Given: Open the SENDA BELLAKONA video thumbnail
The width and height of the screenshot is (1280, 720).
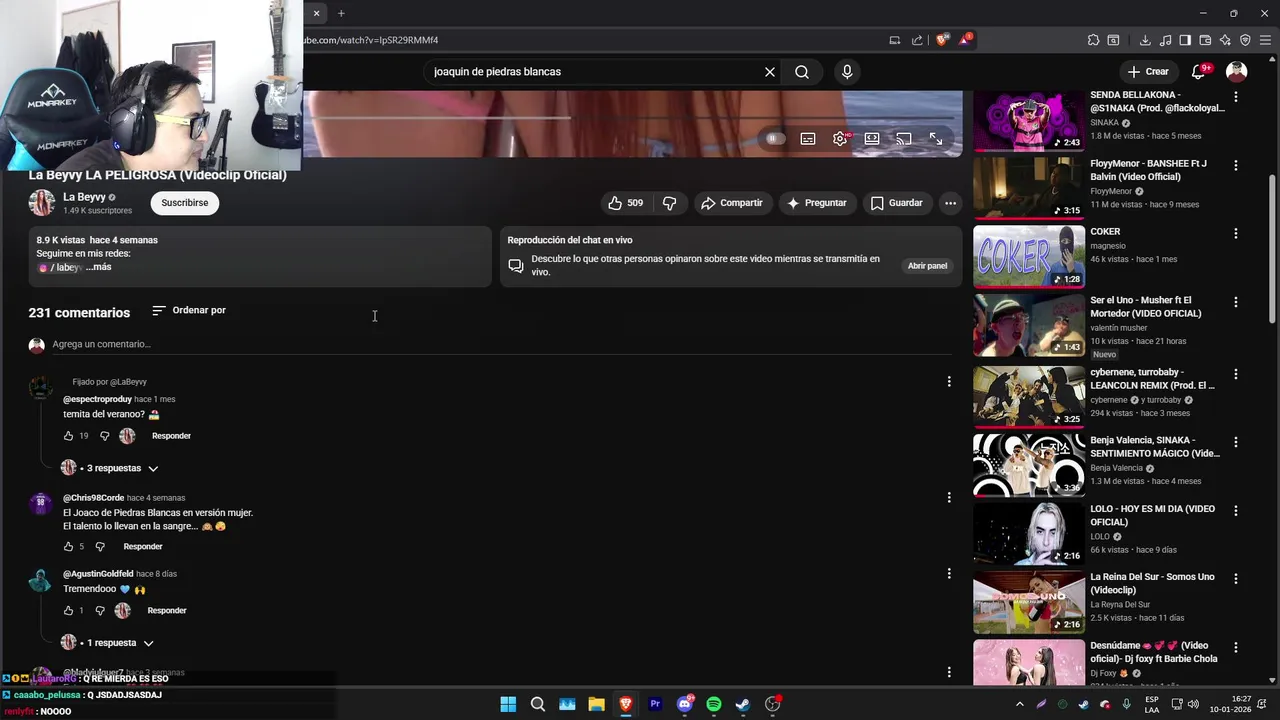Looking at the screenshot, I should 1029,120.
